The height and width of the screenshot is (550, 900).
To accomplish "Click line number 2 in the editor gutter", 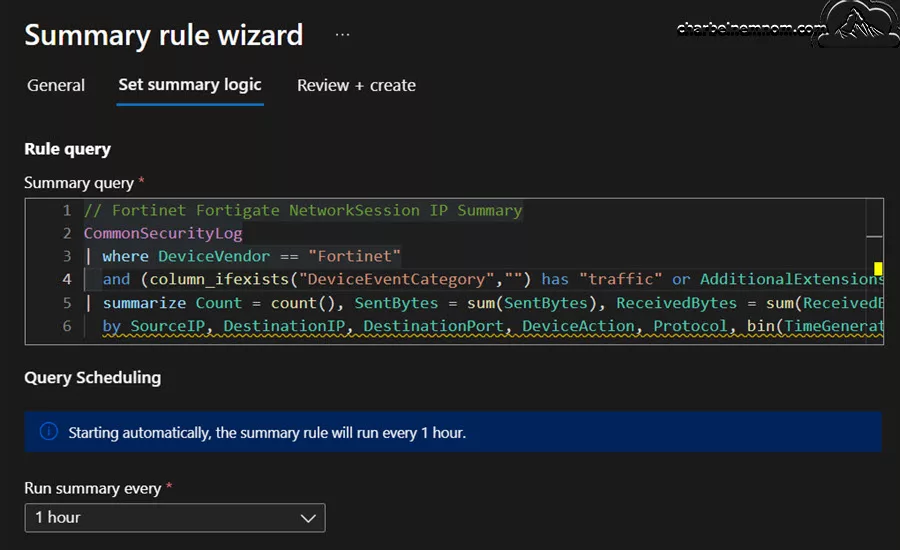I will click(67, 233).
